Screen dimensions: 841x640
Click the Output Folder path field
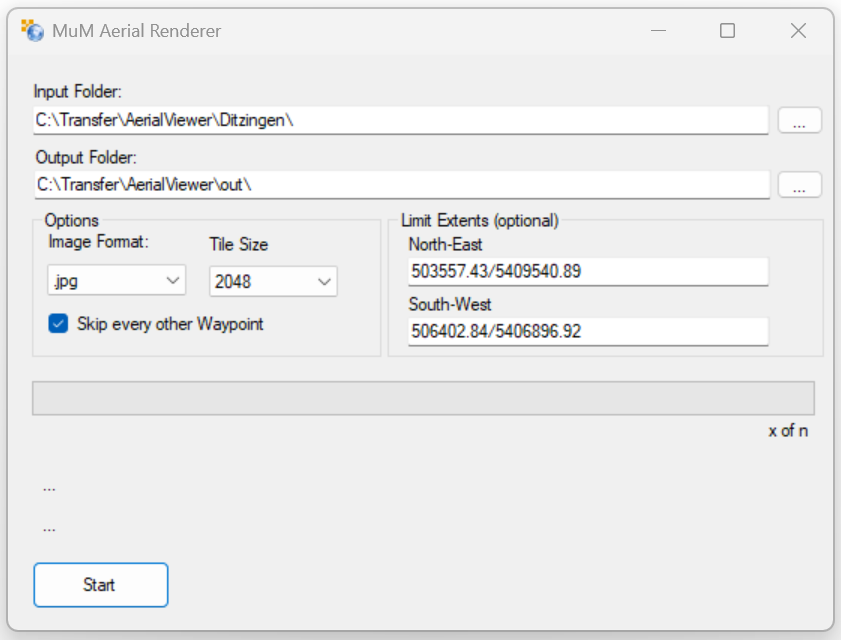(x=400, y=184)
